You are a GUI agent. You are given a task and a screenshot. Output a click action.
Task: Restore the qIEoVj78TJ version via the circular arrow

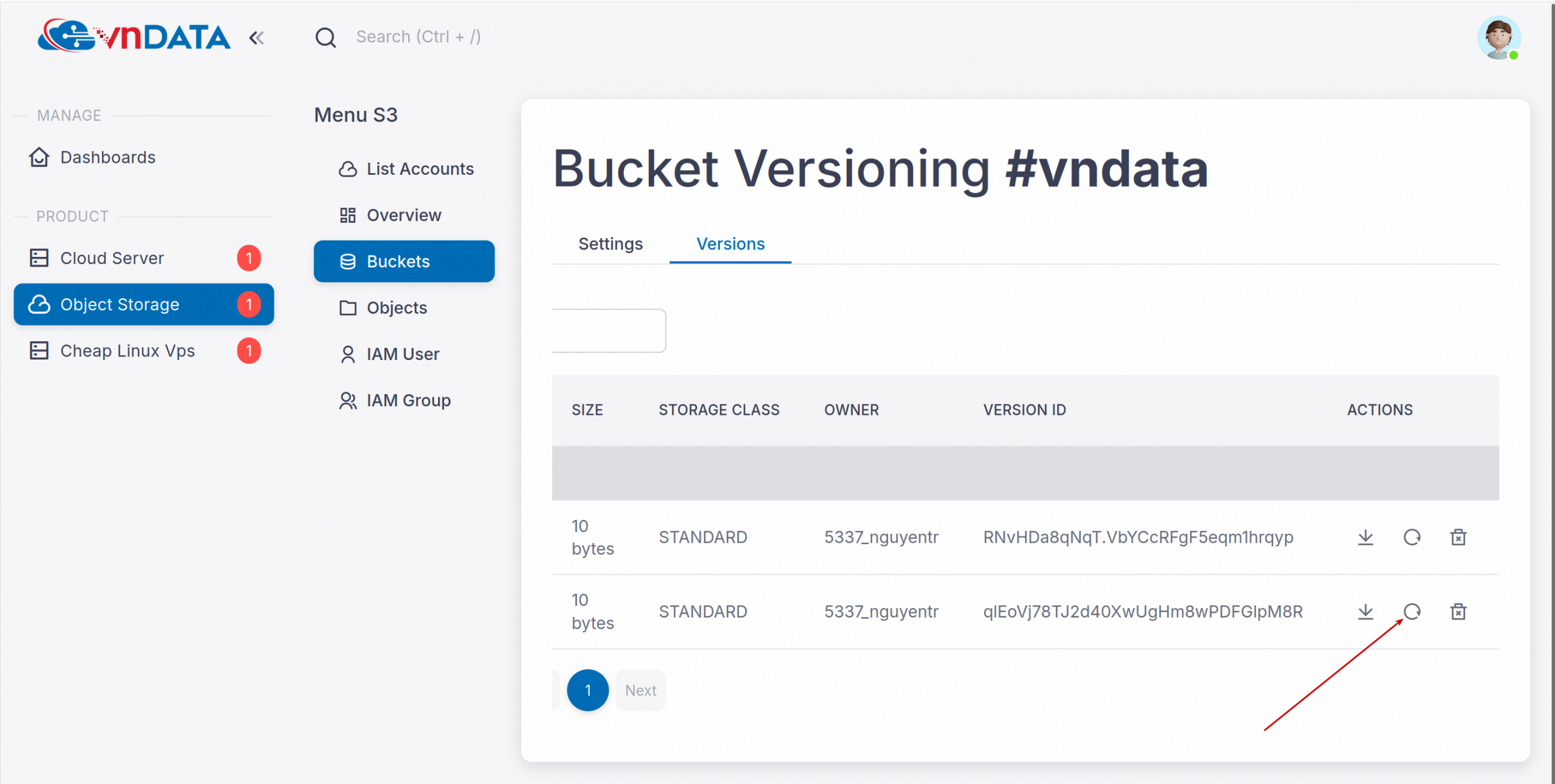tap(1412, 611)
